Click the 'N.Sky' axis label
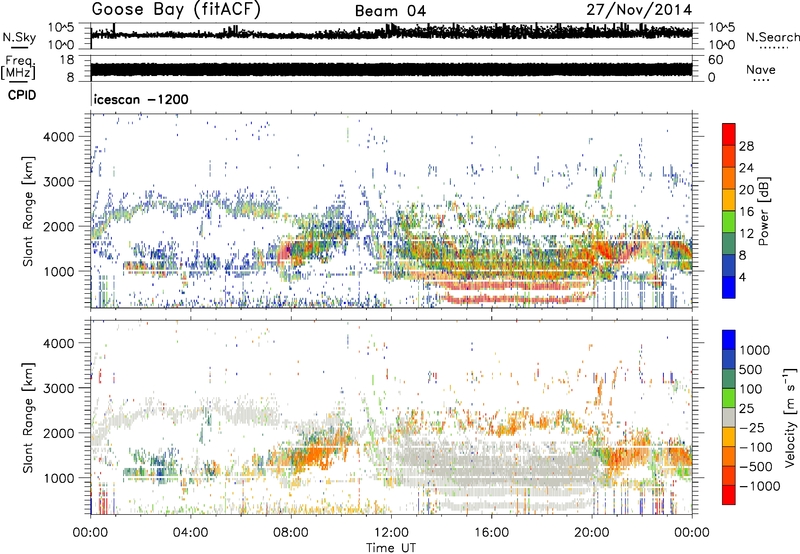 (x=19, y=37)
